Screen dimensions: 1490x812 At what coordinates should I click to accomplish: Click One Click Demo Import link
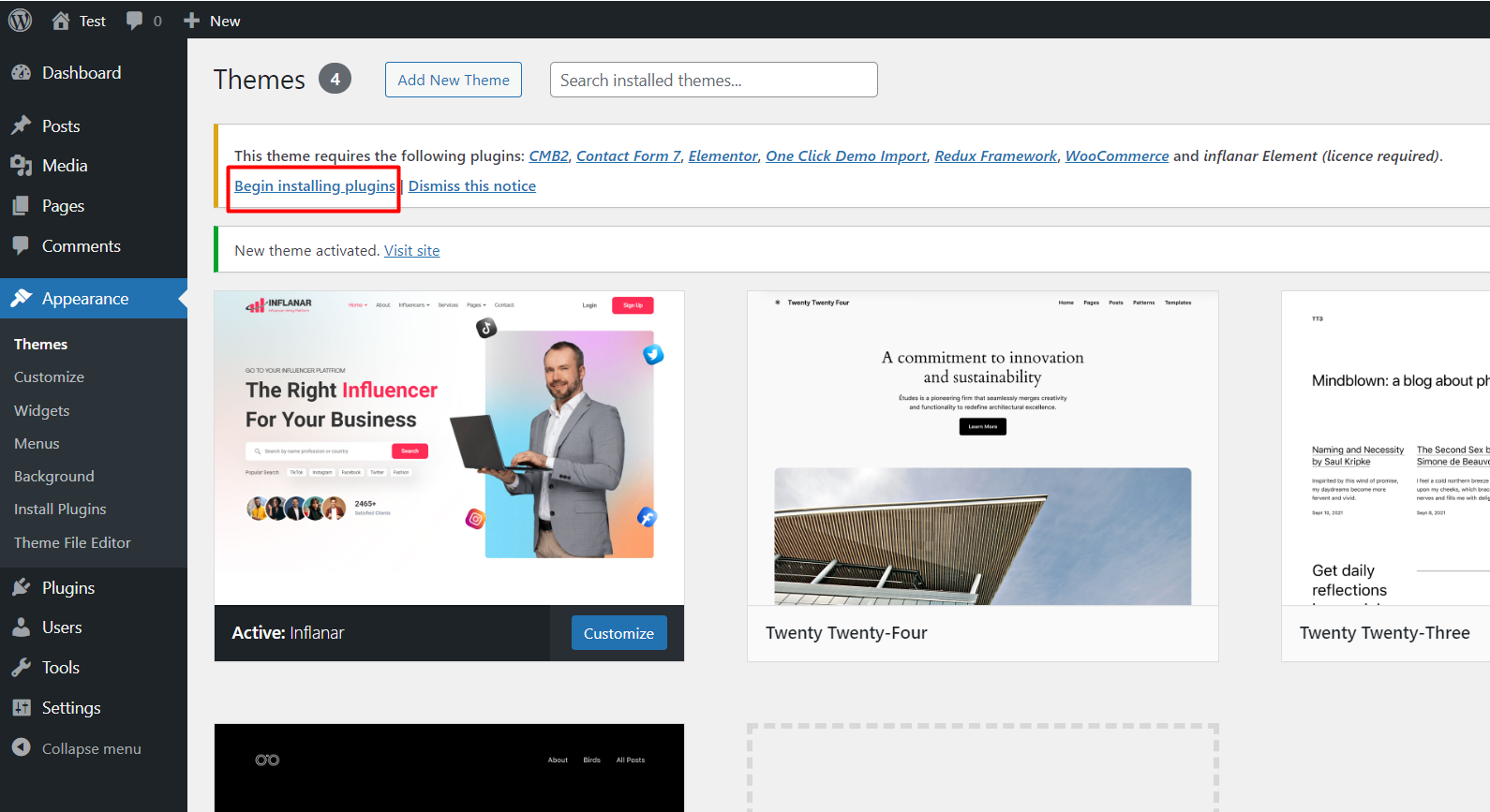(846, 156)
